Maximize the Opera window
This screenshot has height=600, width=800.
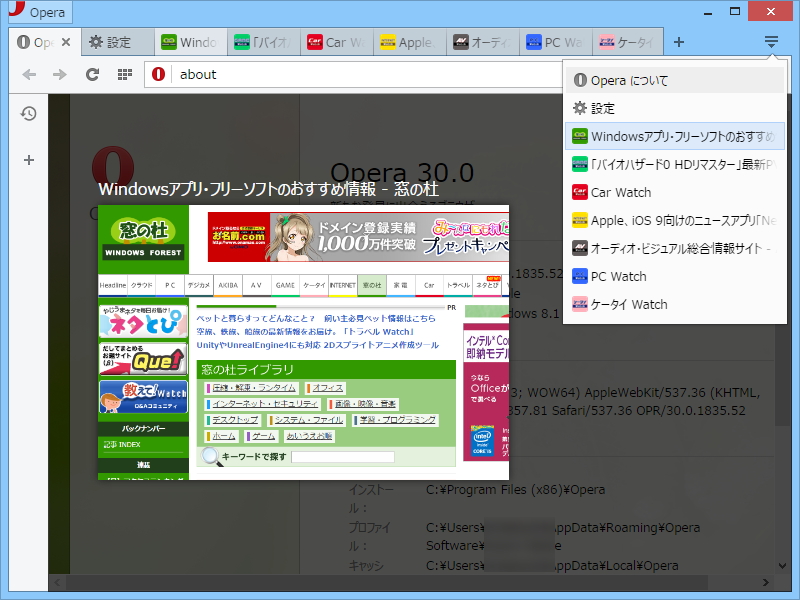pos(735,12)
